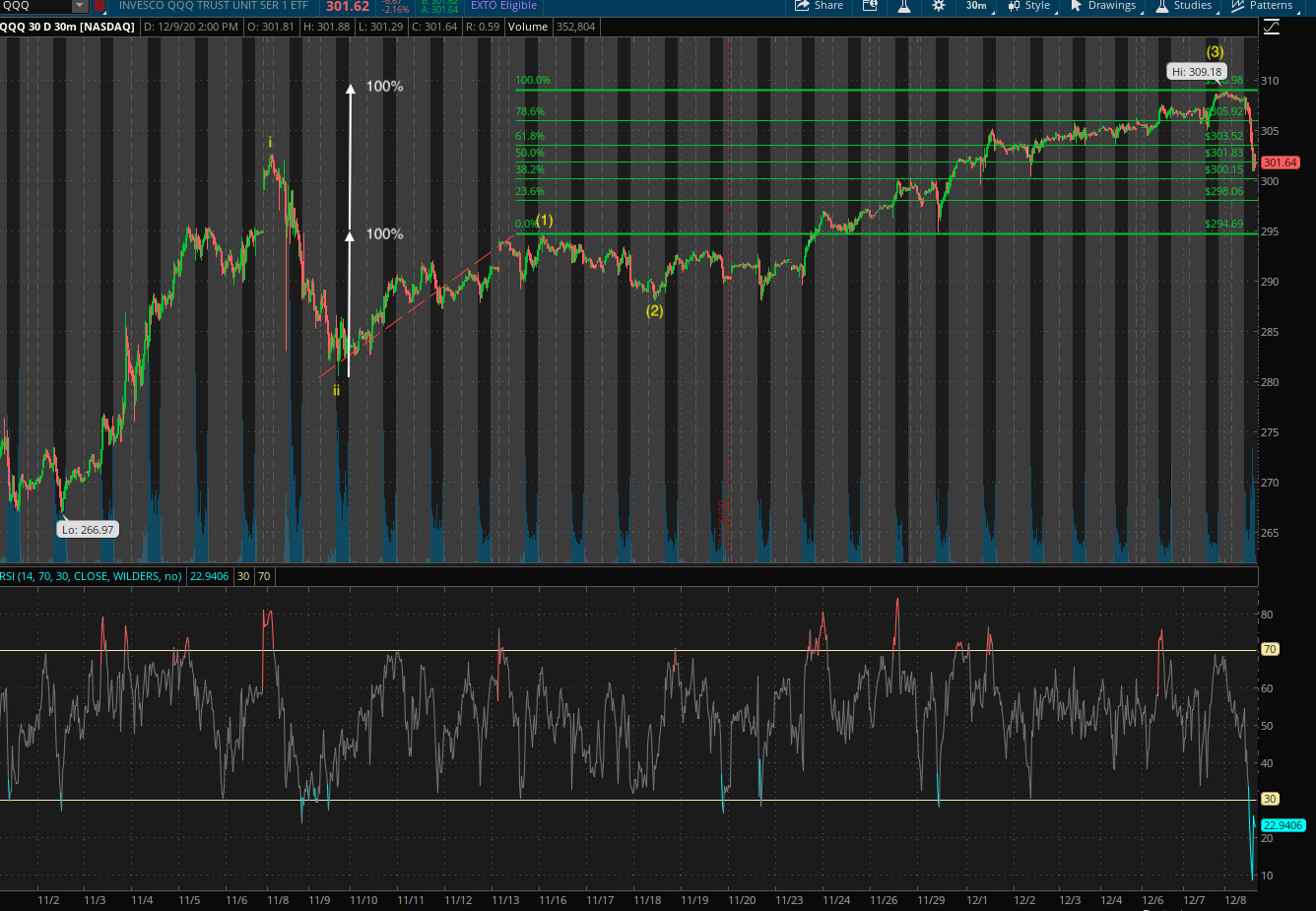Click the RSI study label
The width and height of the screenshot is (1316, 911).
click(91, 576)
